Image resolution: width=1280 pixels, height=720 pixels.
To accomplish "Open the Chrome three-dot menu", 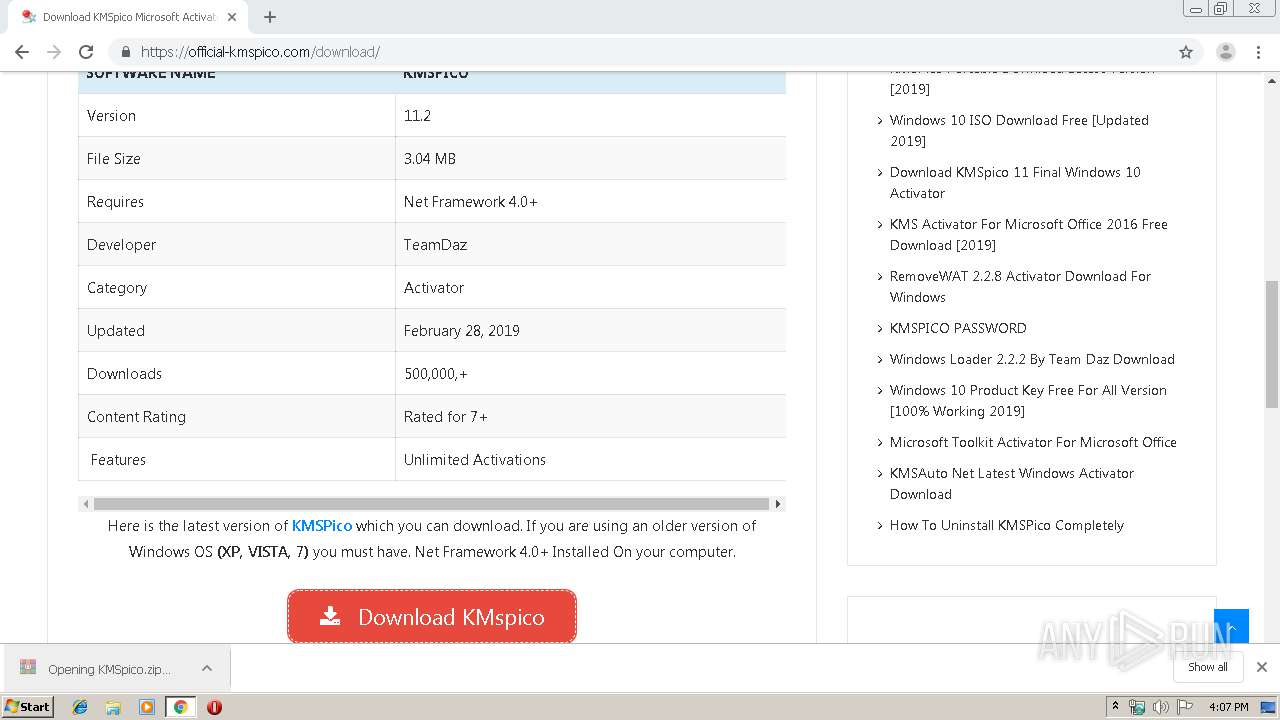I will 1258,52.
